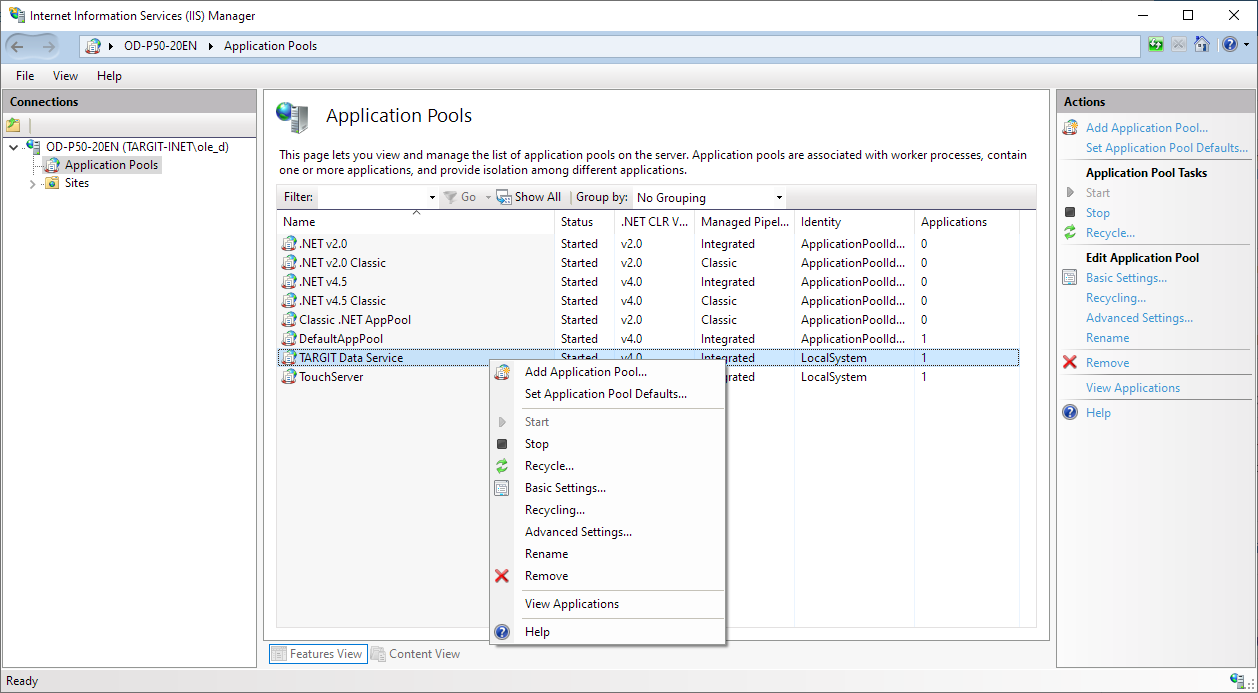This screenshot has width=1258, height=693.
Task: Click the Applications column header
Action: (x=966, y=222)
